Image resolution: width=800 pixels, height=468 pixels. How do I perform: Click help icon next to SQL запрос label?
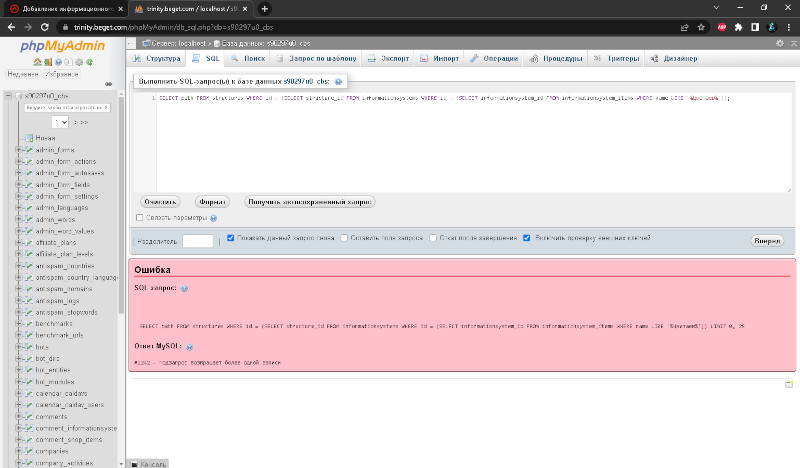click(x=185, y=288)
